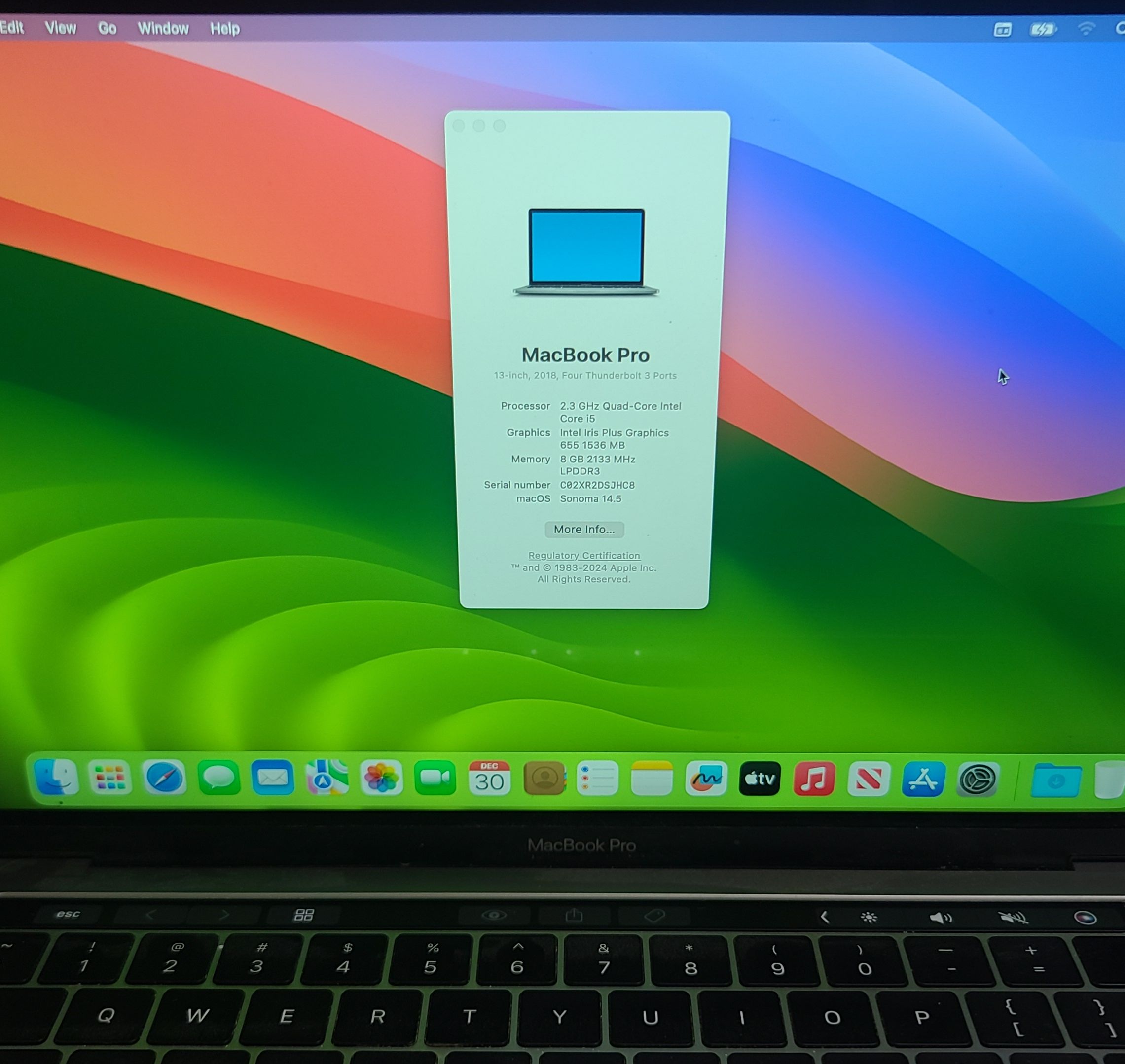Viewport: 1125px width, 1064px height.
Task: Open the Apple TV app
Action: coord(760,779)
